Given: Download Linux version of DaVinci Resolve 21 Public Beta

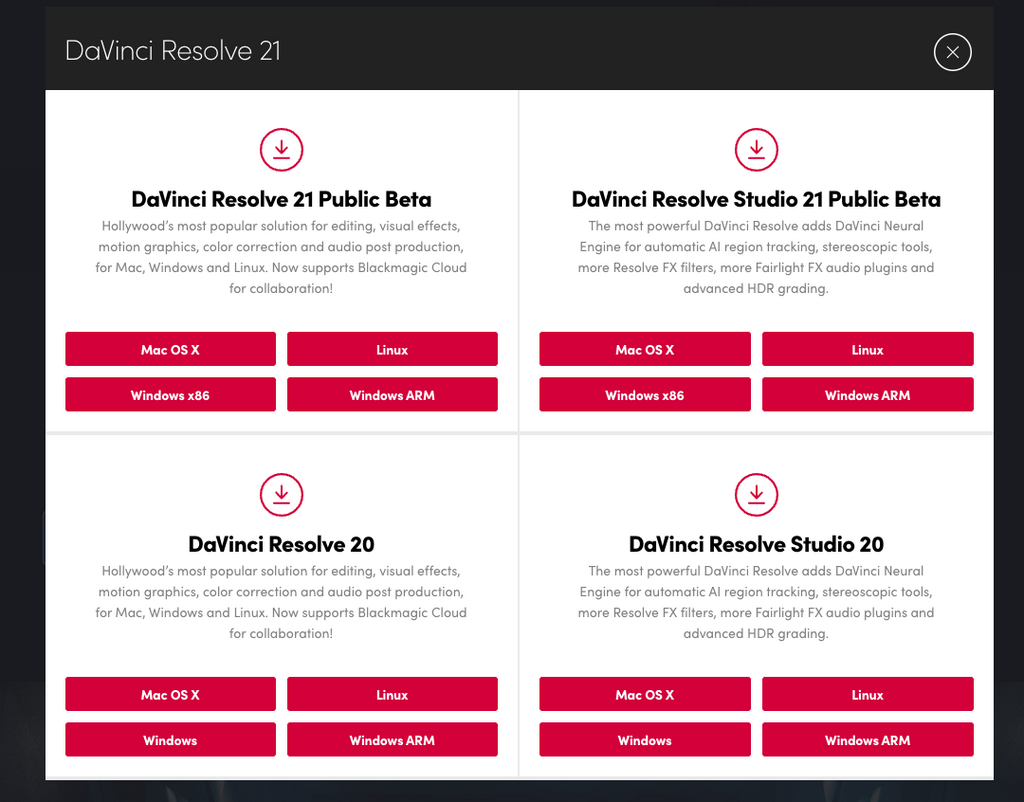Looking at the screenshot, I should point(392,349).
